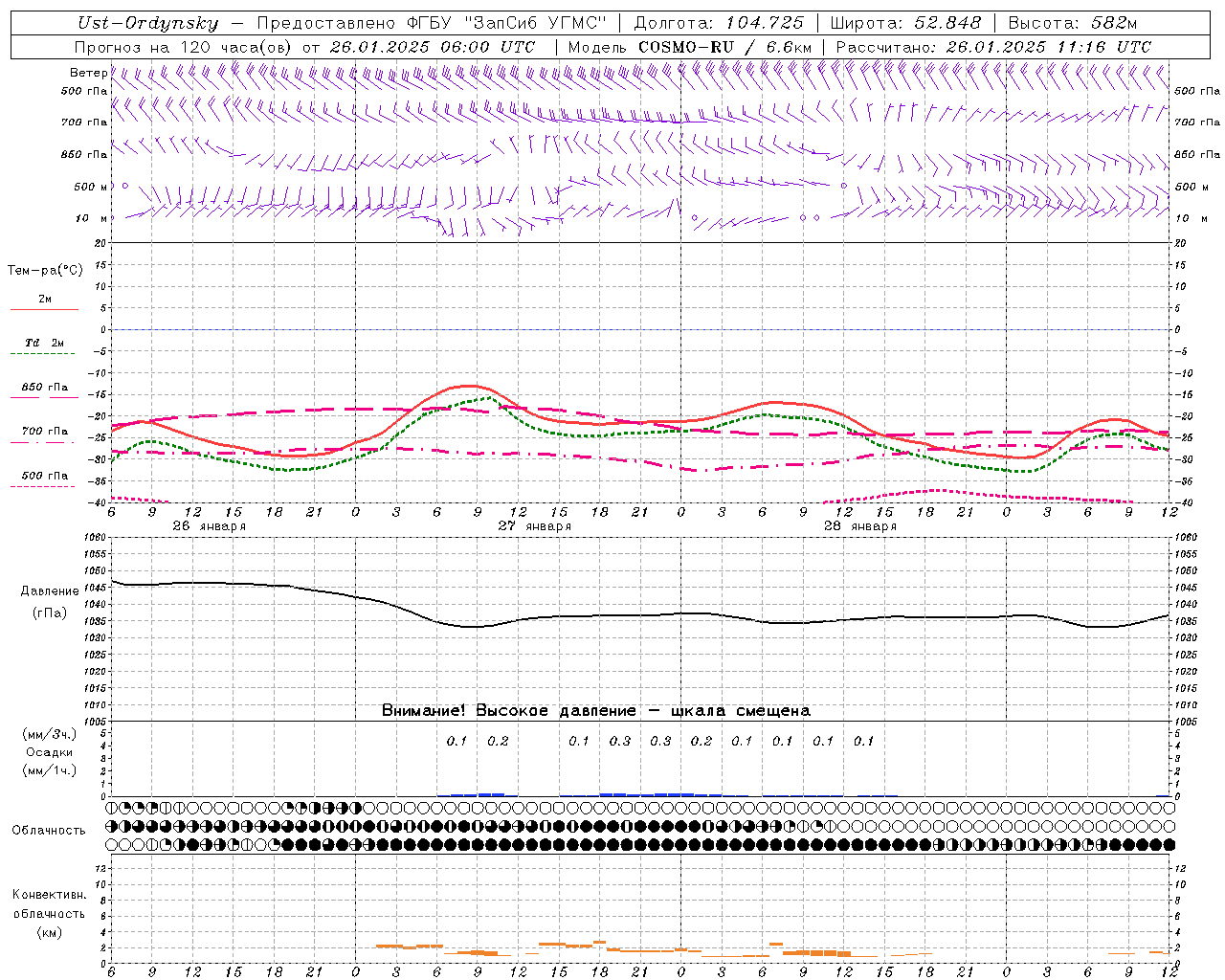Click the Рассчитано: 26.01.2025 11:16 UTC text

pyautogui.click(x=993, y=47)
